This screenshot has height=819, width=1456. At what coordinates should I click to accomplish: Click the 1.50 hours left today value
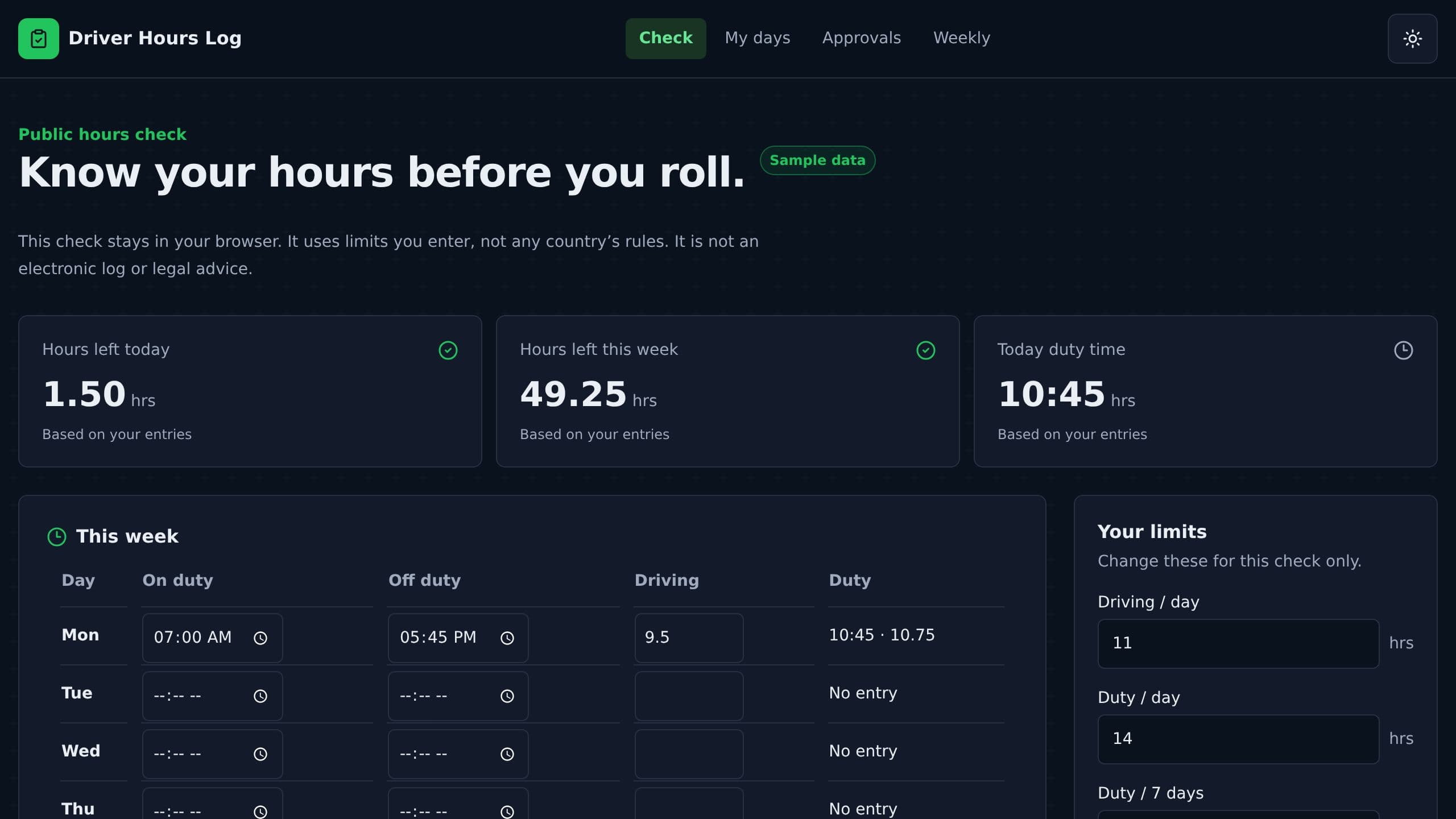(x=84, y=394)
